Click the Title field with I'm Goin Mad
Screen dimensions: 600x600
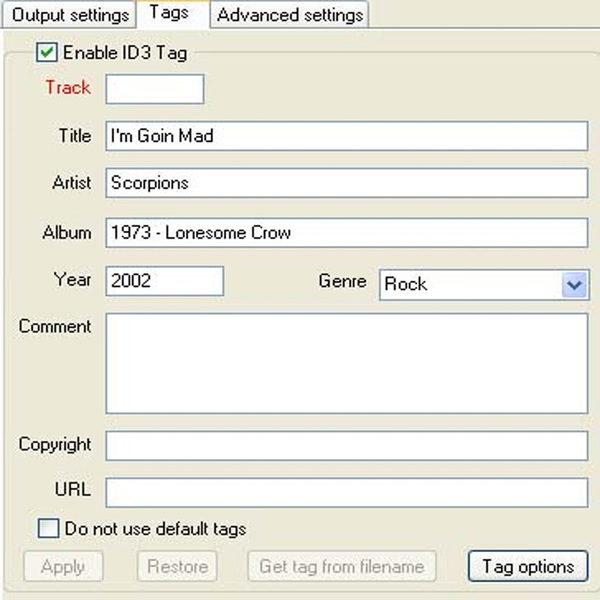tap(347, 136)
